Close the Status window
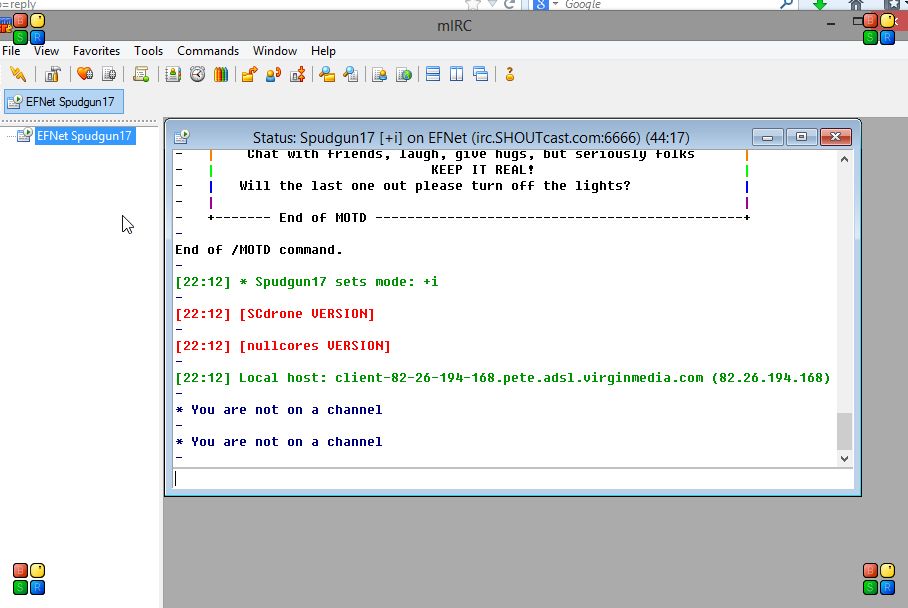This screenshot has height=608, width=908. pos(836,137)
